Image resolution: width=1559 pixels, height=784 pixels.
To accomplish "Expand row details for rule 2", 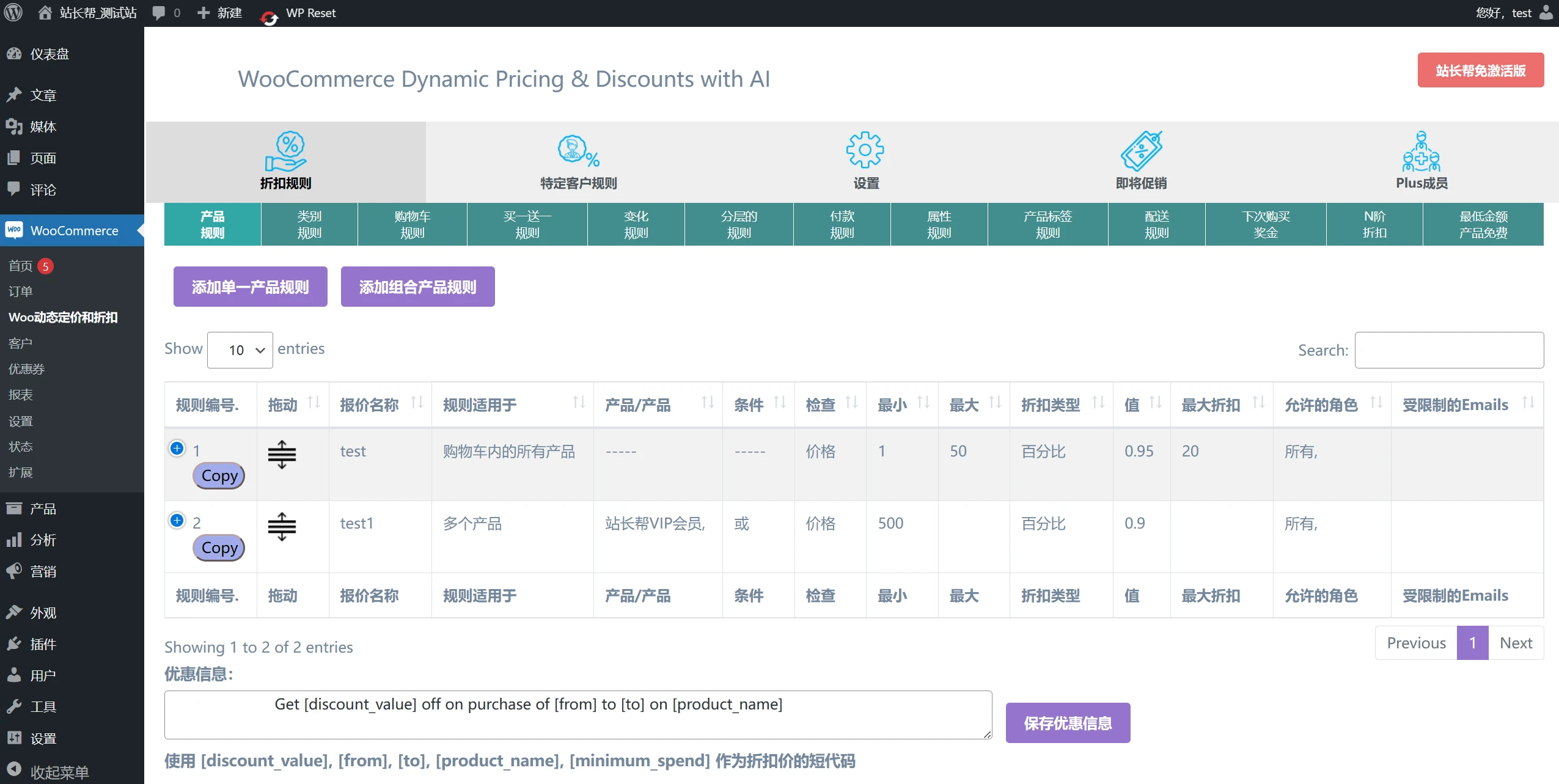I will pyautogui.click(x=177, y=521).
